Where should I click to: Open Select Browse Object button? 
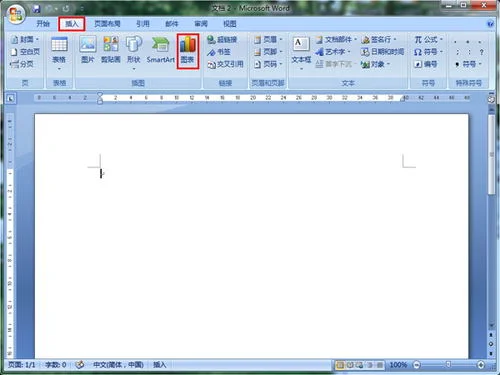click(x=491, y=344)
